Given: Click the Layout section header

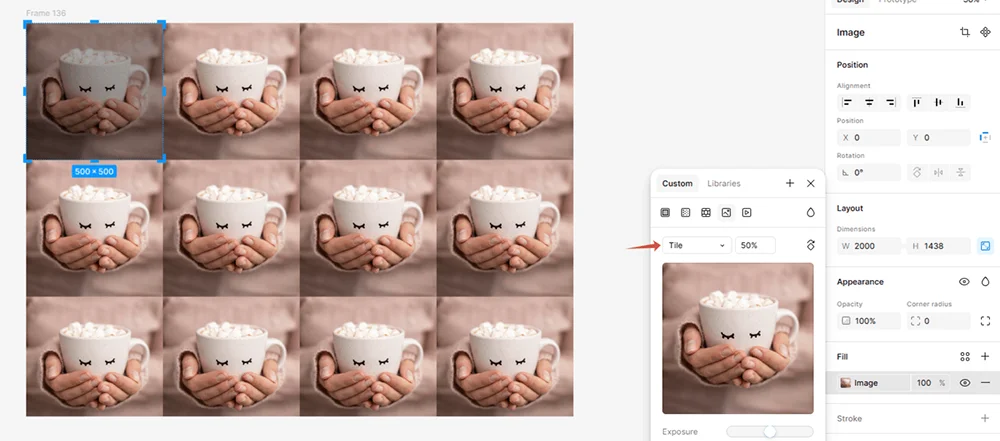Looking at the screenshot, I should pyautogui.click(x=849, y=208).
